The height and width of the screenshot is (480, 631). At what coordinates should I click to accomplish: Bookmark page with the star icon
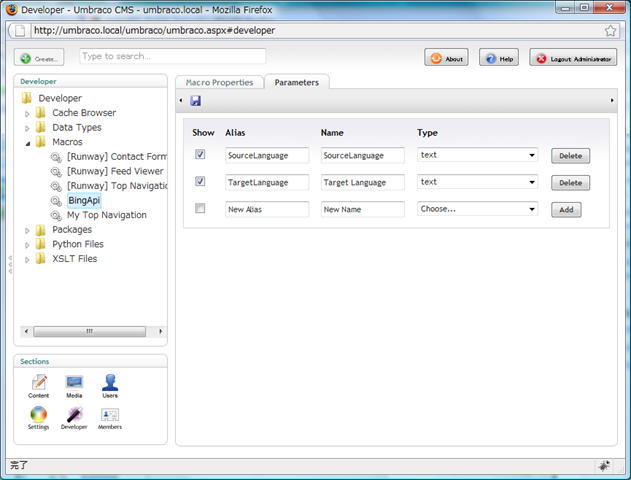click(610, 31)
